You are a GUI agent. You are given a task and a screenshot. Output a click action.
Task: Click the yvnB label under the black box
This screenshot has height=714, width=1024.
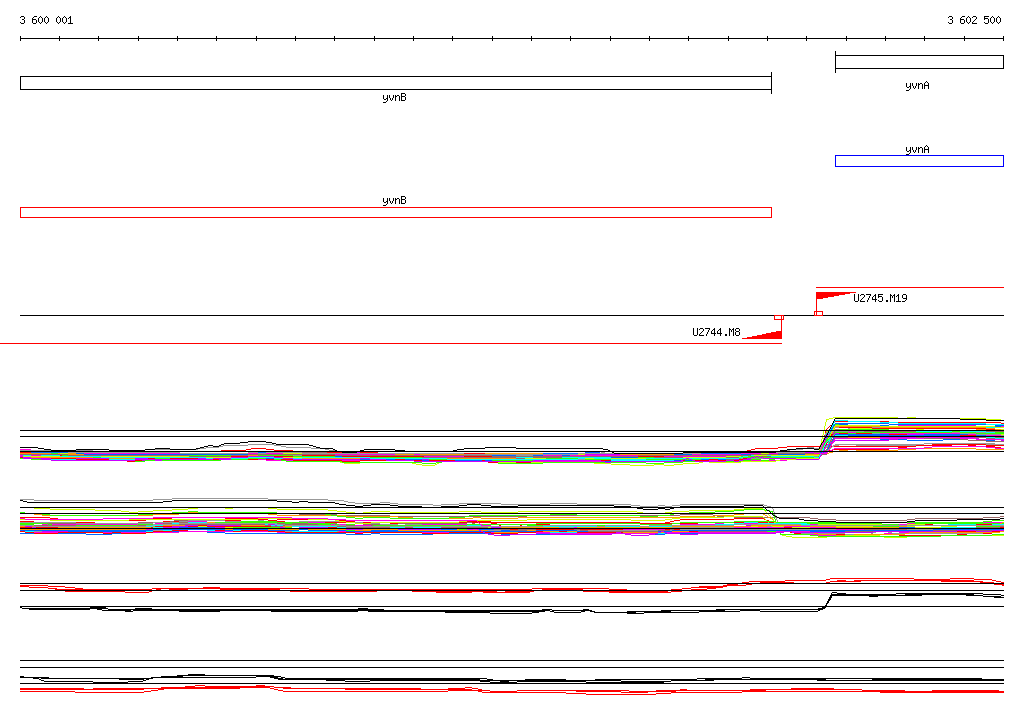tap(394, 98)
